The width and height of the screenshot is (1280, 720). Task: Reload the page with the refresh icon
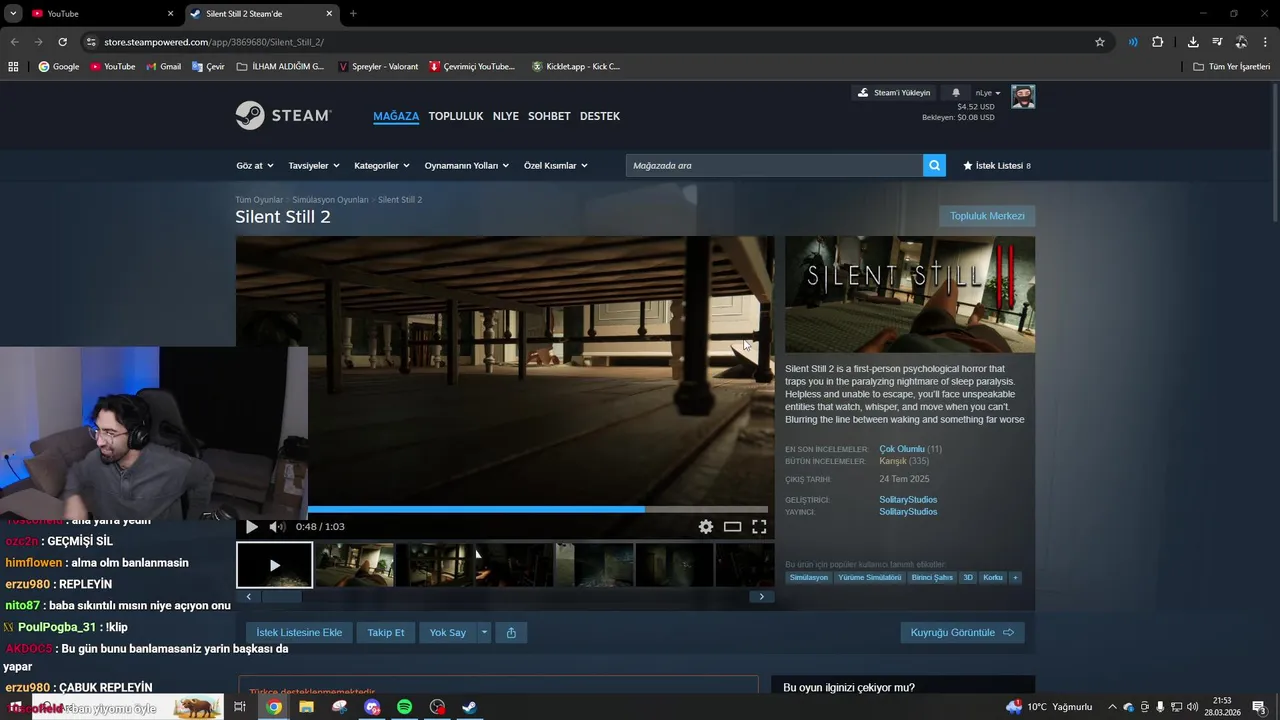[62, 42]
